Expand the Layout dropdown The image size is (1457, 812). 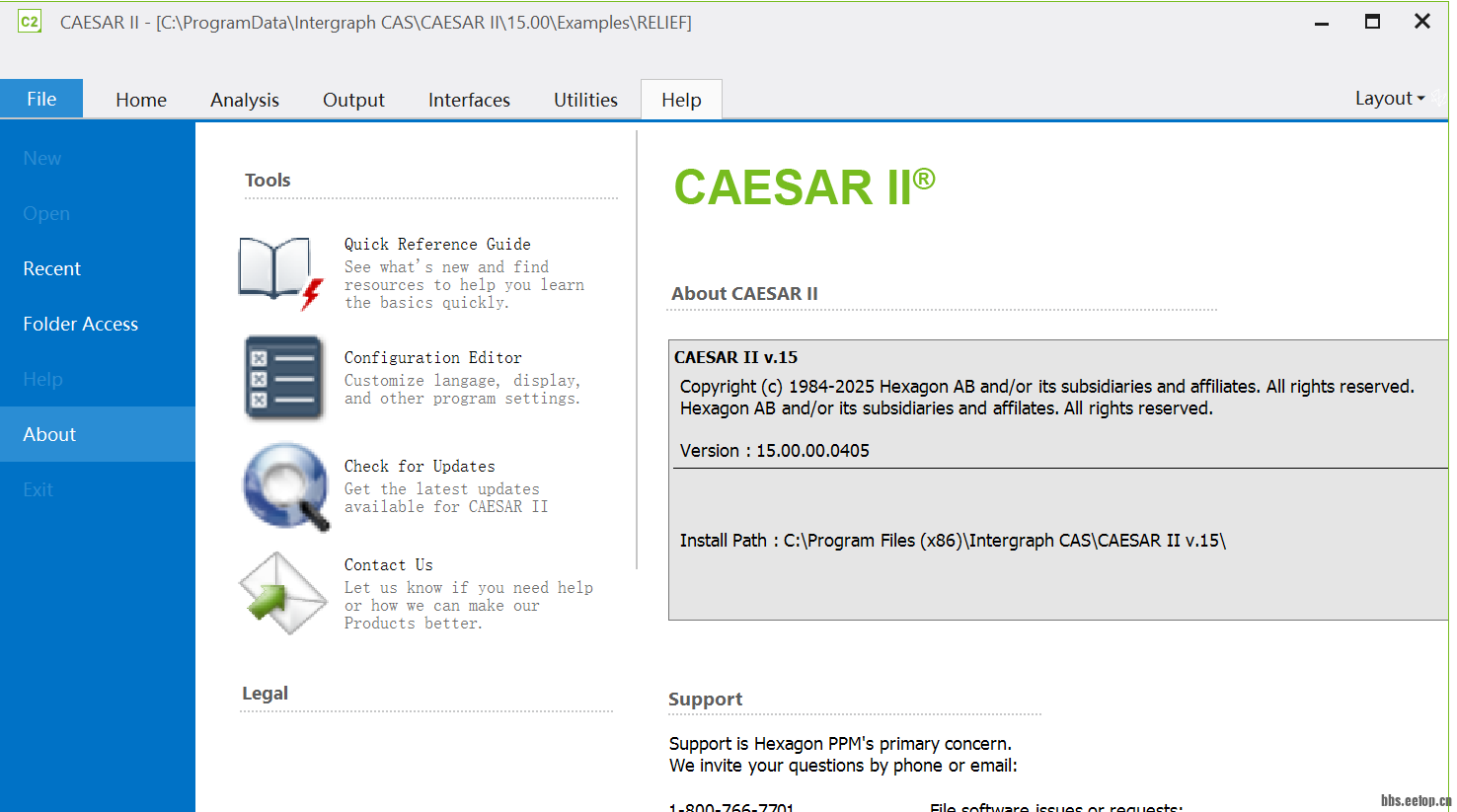(x=1389, y=99)
